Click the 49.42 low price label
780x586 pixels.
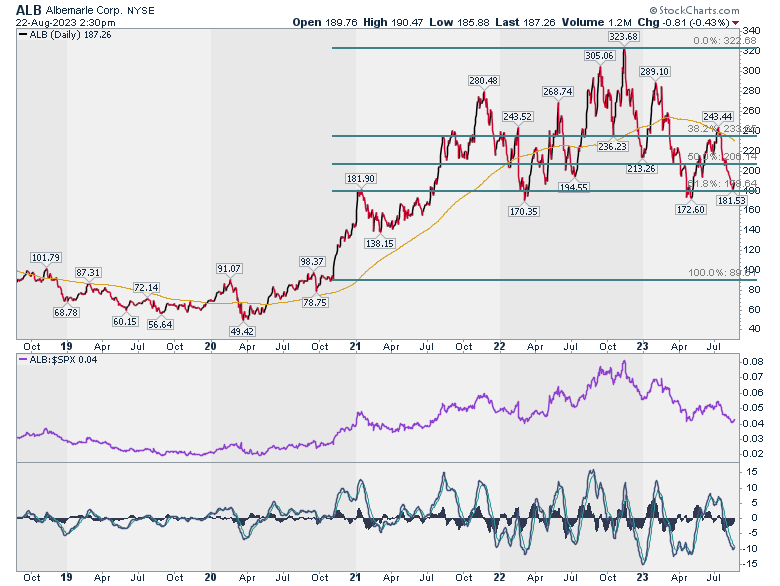242,331
